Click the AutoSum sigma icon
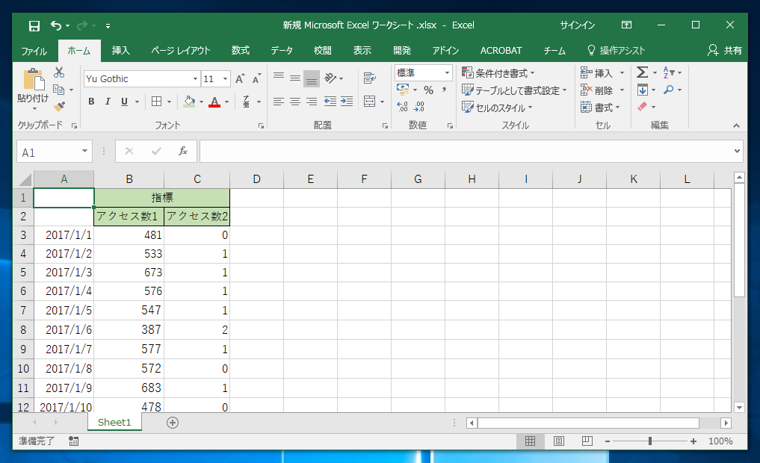 coord(642,73)
